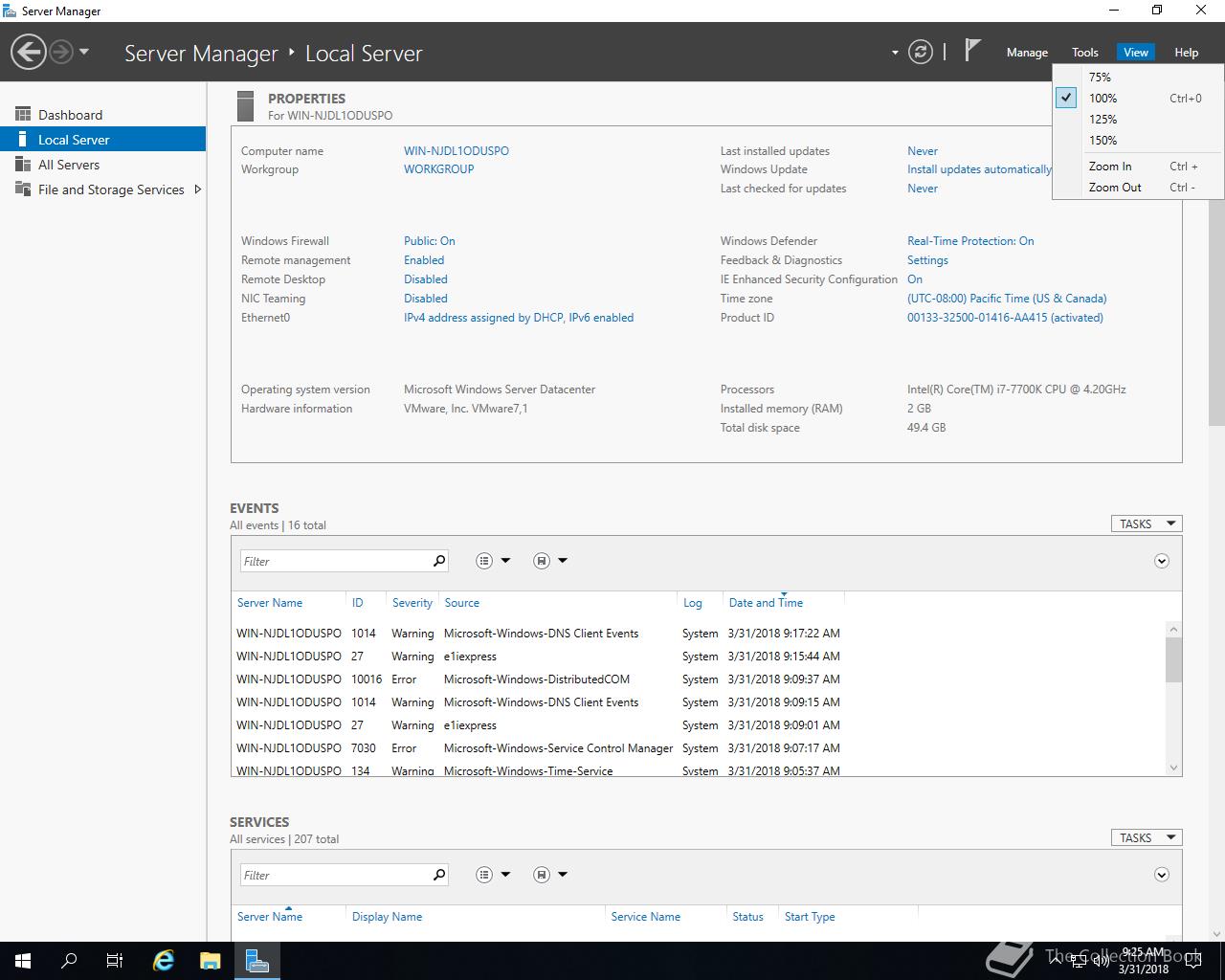
Task: Expand the Services filter panel chevron
Action: (1162, 875)
